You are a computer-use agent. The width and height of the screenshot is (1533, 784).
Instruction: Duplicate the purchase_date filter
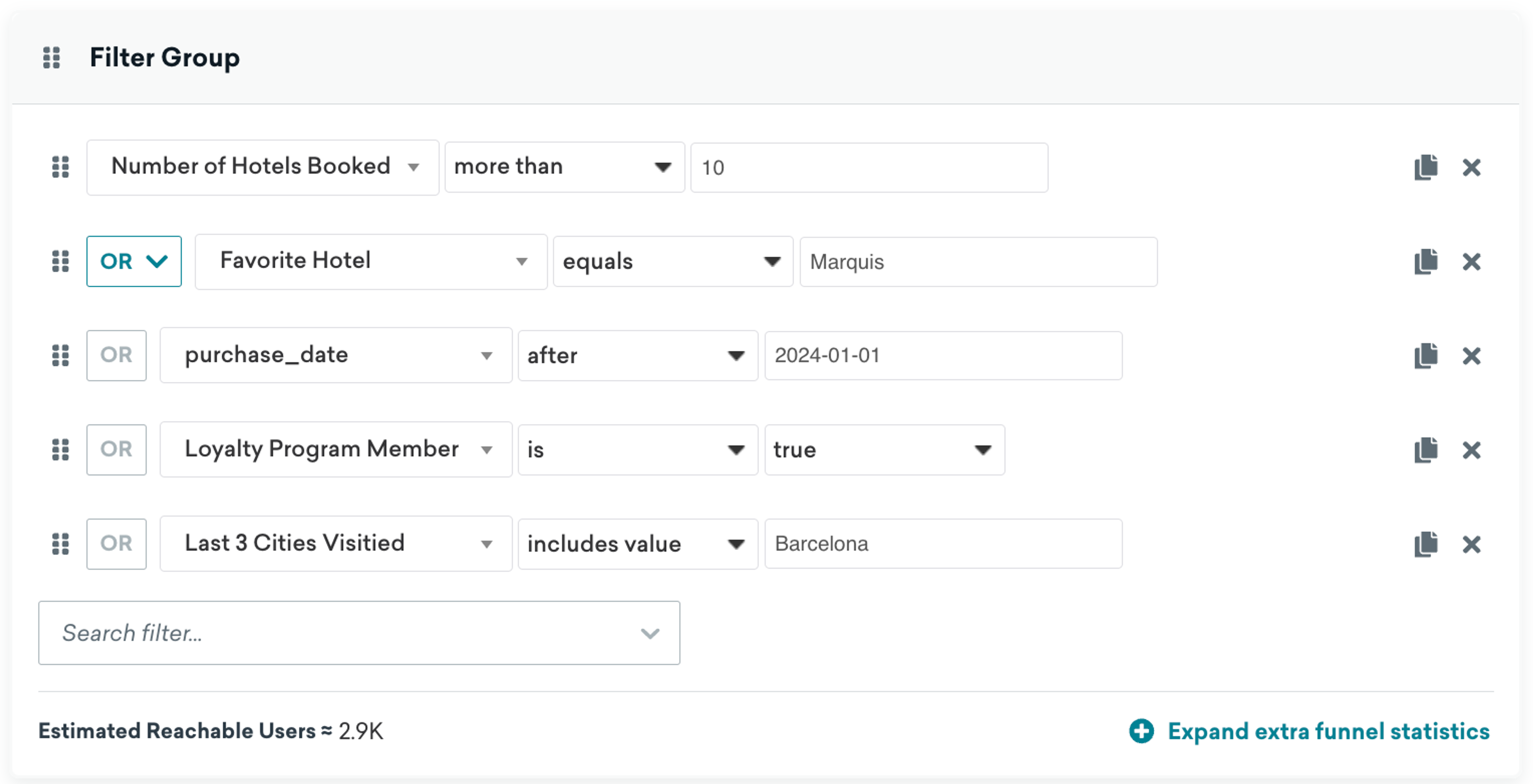pyautogui.click(x=1426, y=356)
